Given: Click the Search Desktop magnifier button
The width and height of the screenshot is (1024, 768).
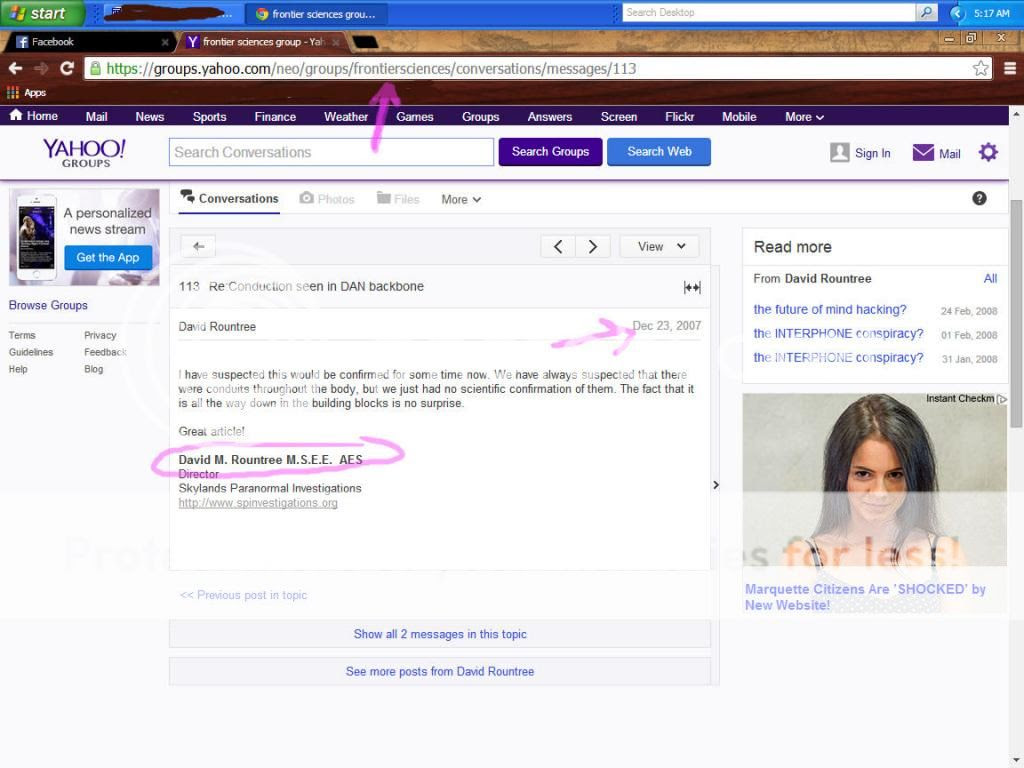Looking at the screenshot, I should pyautogui.click(x=926, y=12).
